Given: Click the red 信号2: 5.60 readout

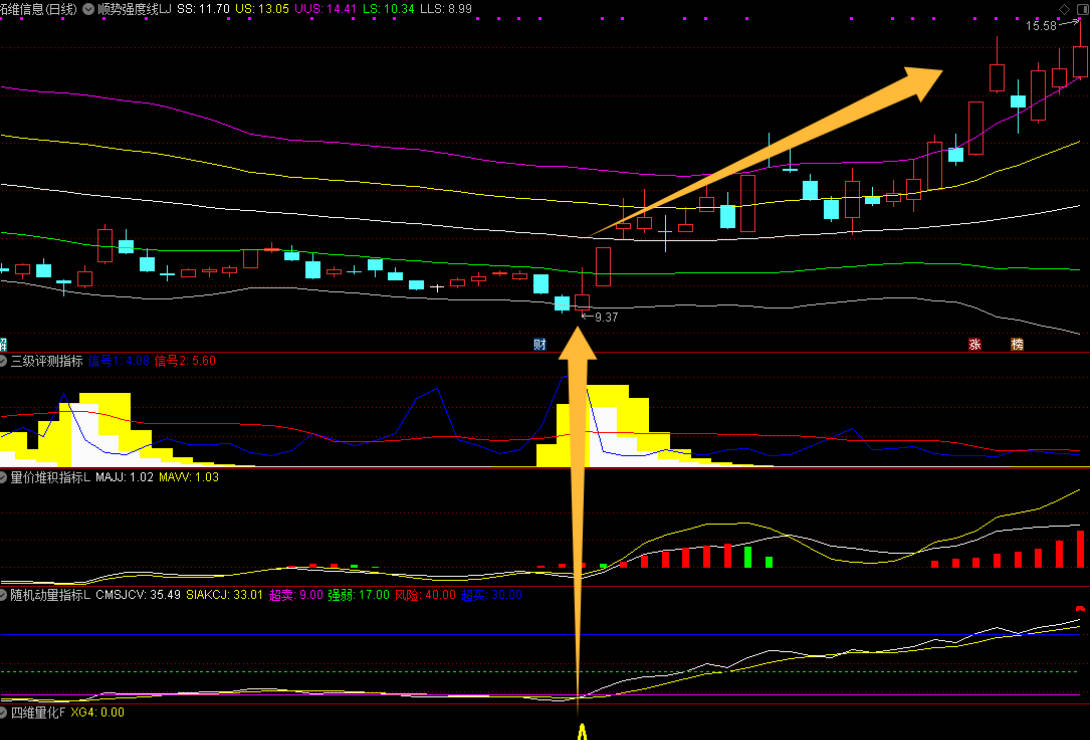Looking at the screenshot, I should coord(185,361).
